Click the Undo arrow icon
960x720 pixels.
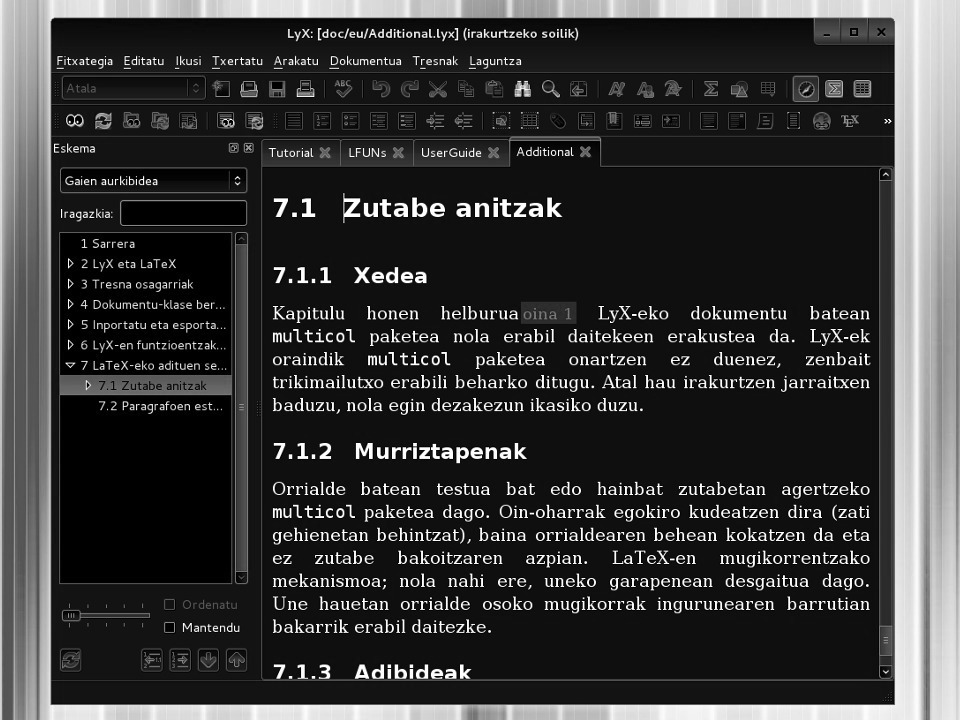click(x=381, y=89)
